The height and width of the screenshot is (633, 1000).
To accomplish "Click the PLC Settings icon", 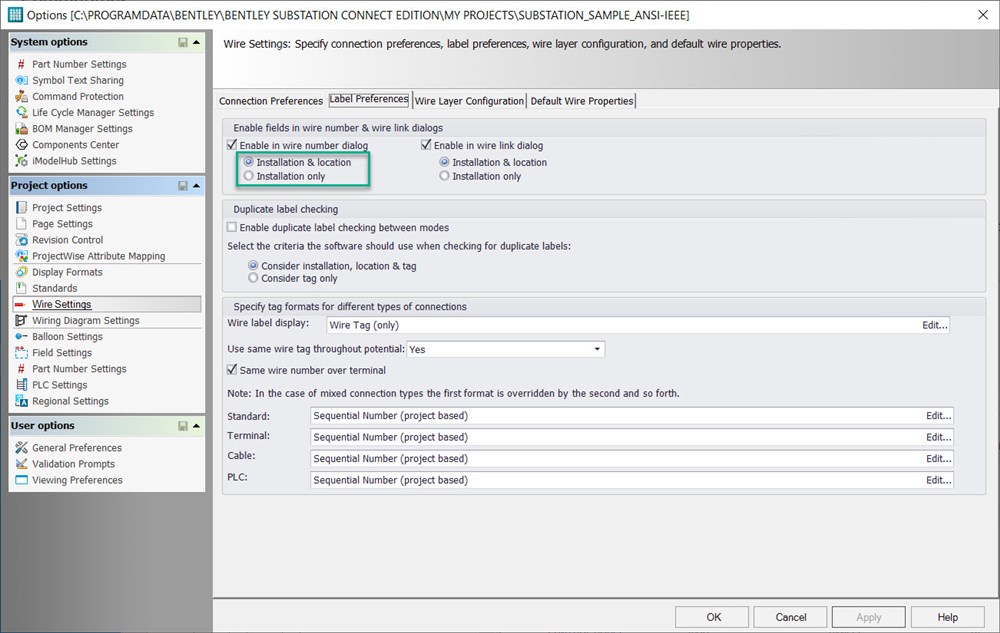I will [21, 385].
